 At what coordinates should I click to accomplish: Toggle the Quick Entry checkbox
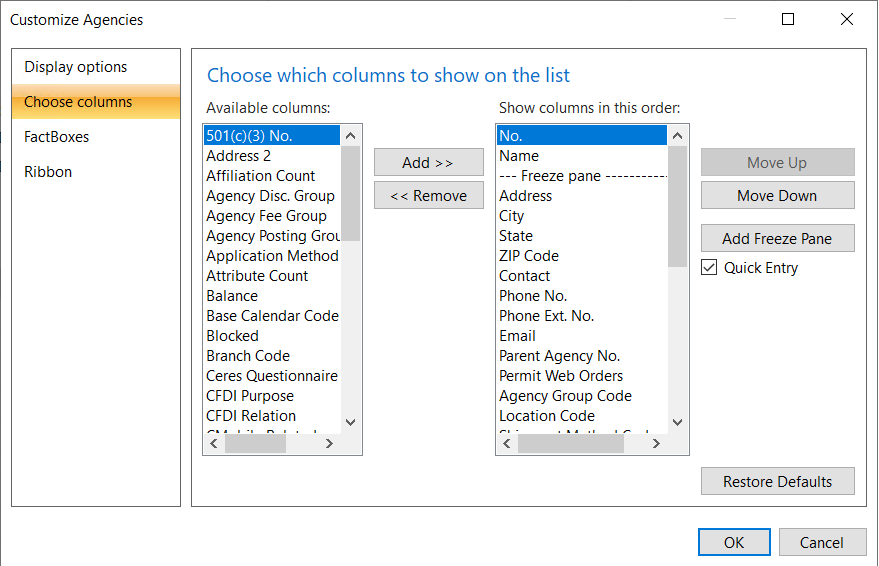click(710, 268)
